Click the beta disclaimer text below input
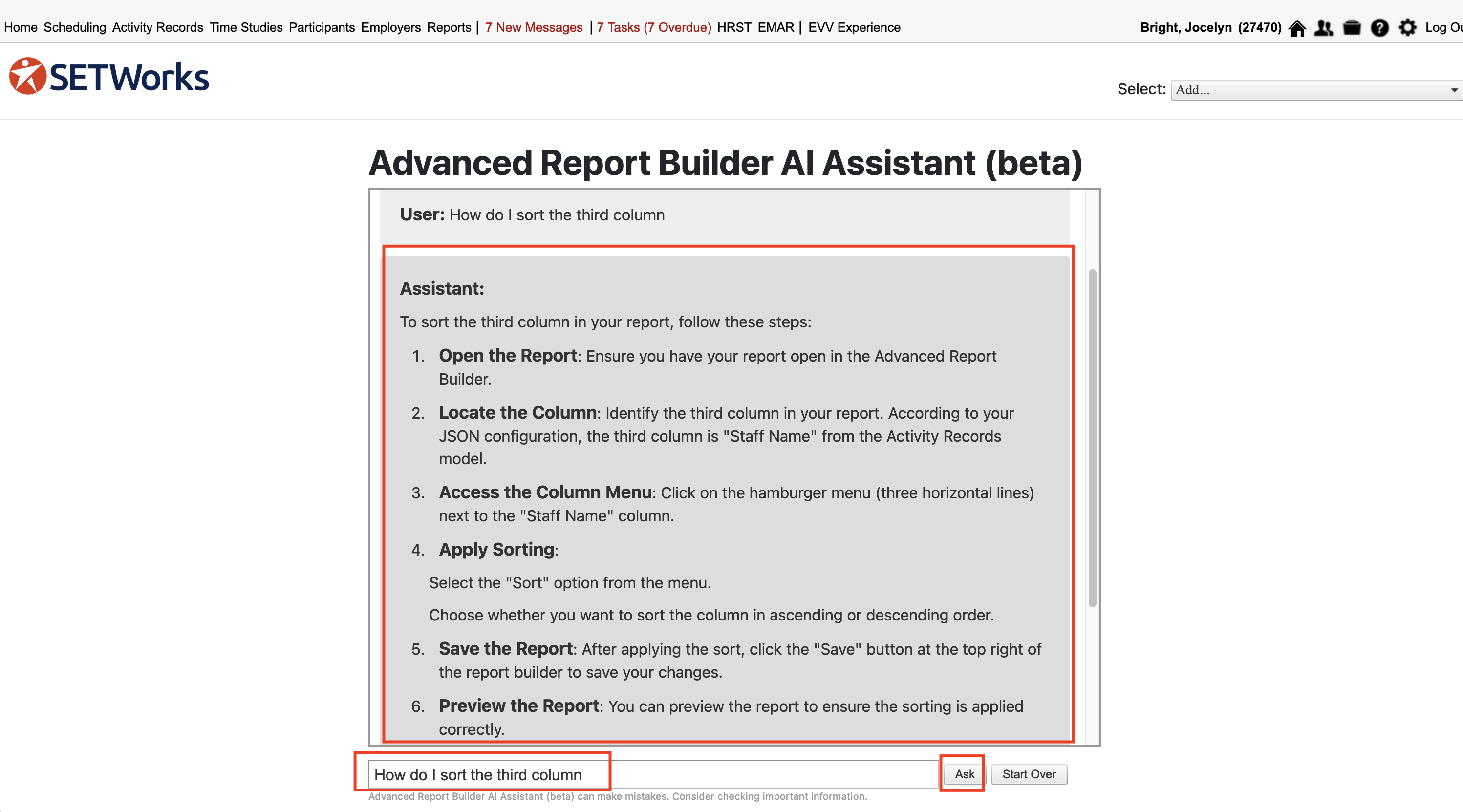The image size is (1463, 812). pyautogui.click(x=617, y=796)
